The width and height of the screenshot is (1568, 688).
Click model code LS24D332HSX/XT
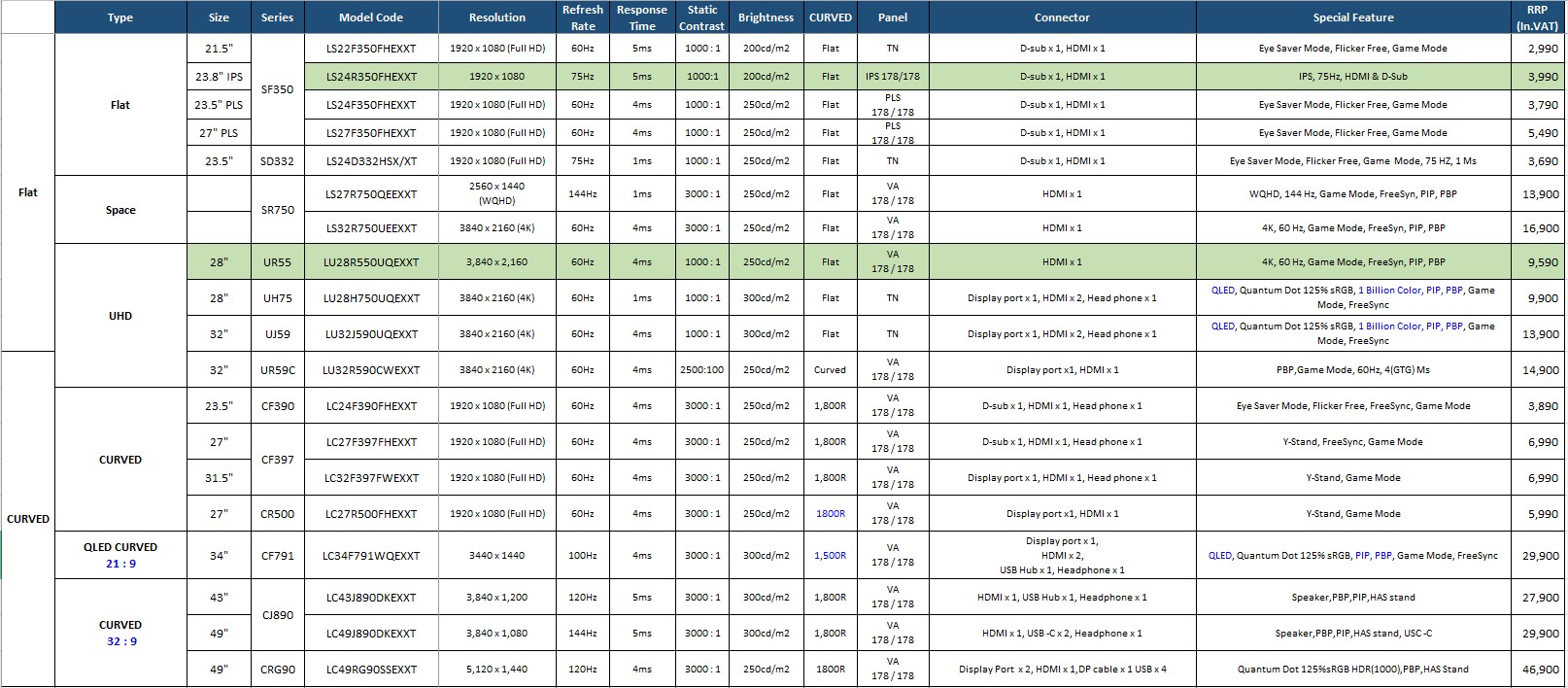point(371,161)
